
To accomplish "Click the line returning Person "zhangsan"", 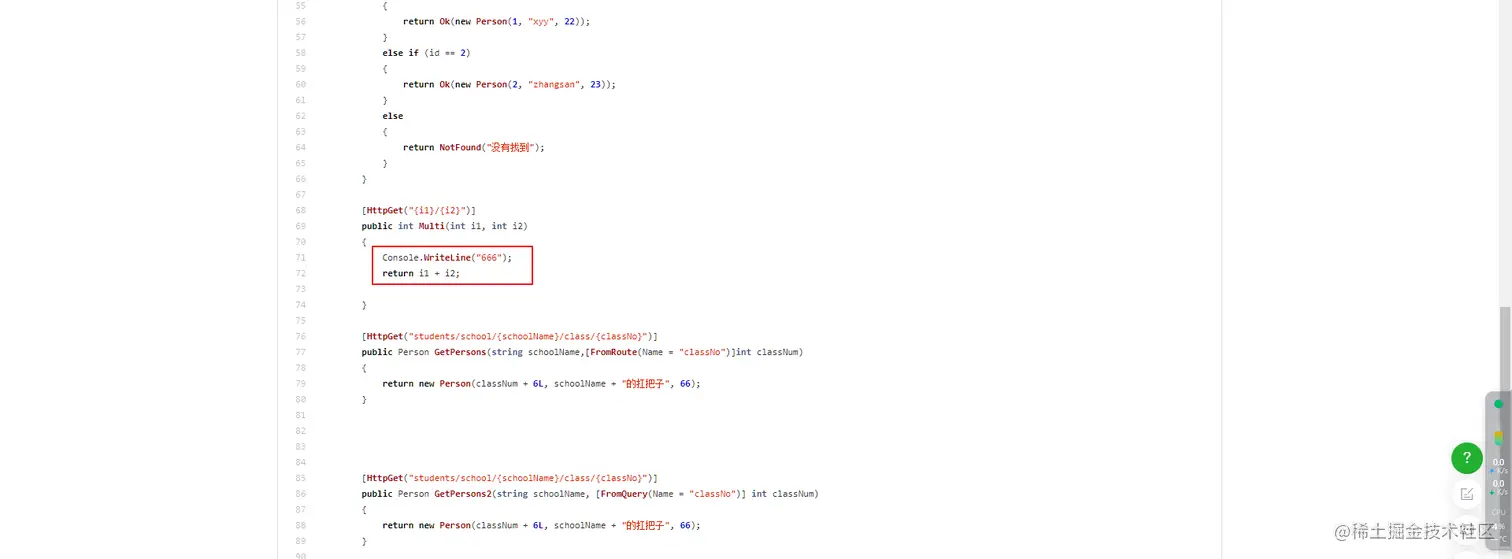I will click(509, 85).
